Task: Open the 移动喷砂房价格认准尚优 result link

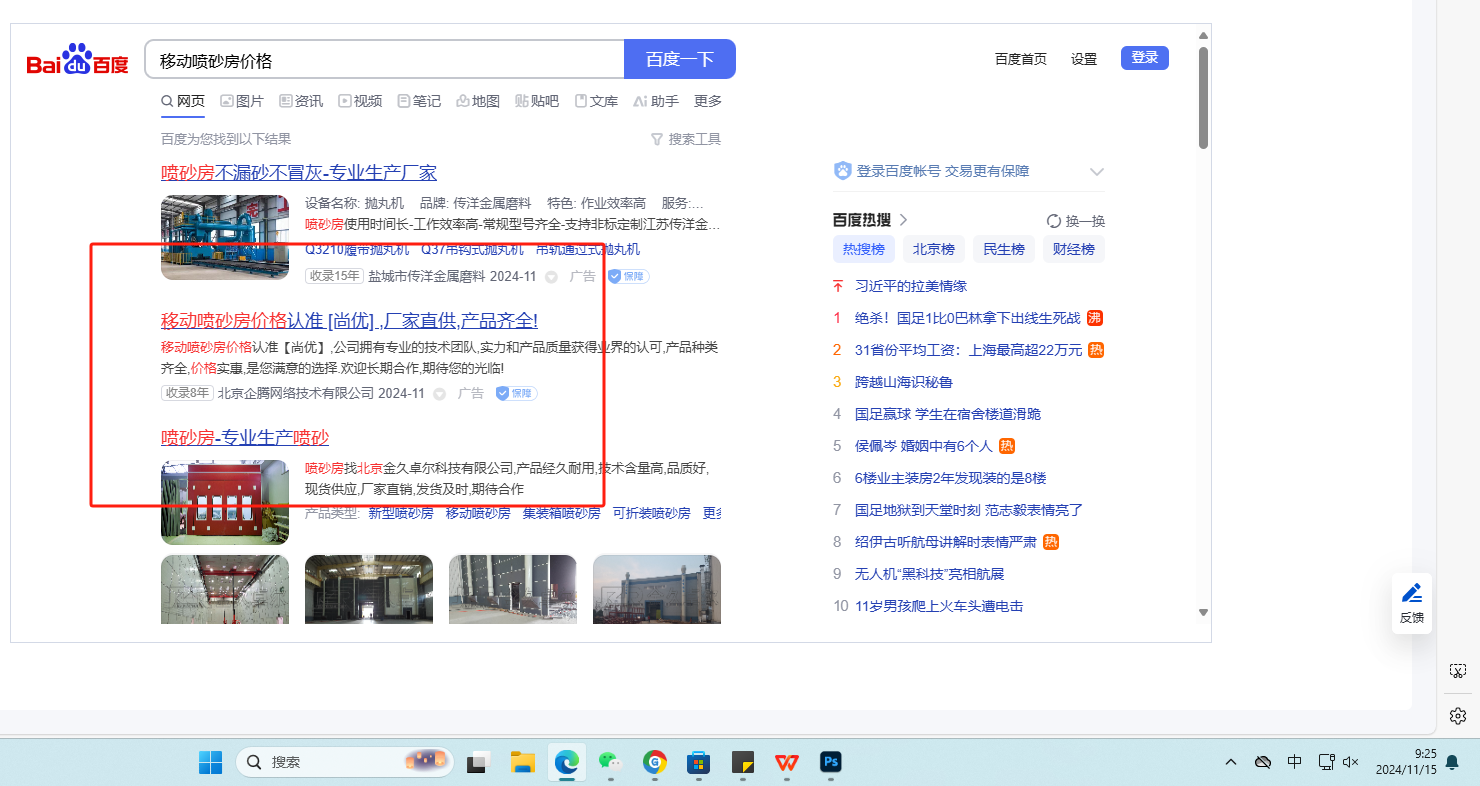Action: point(349,321)
